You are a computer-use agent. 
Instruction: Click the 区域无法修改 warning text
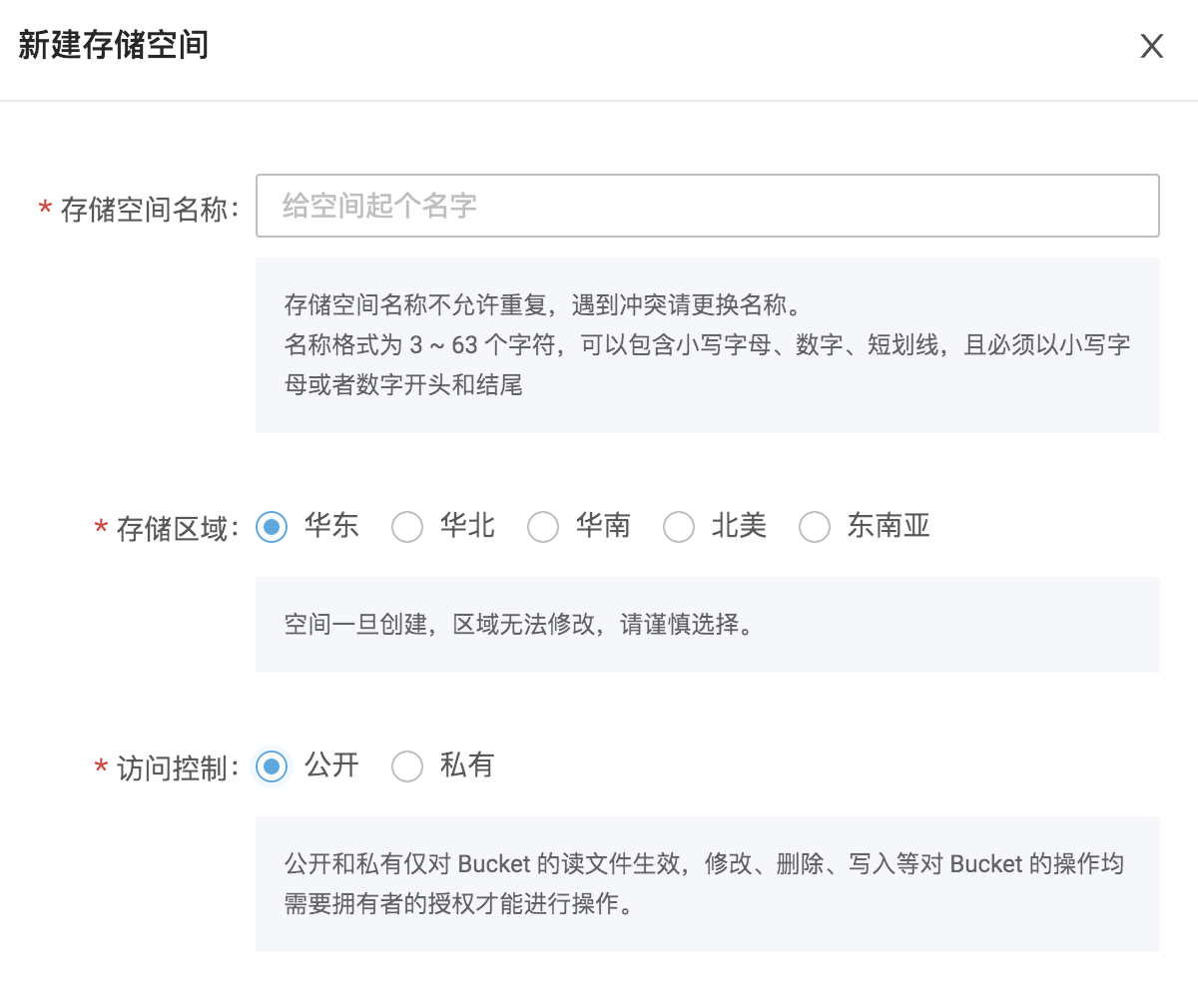click(519, 625)
